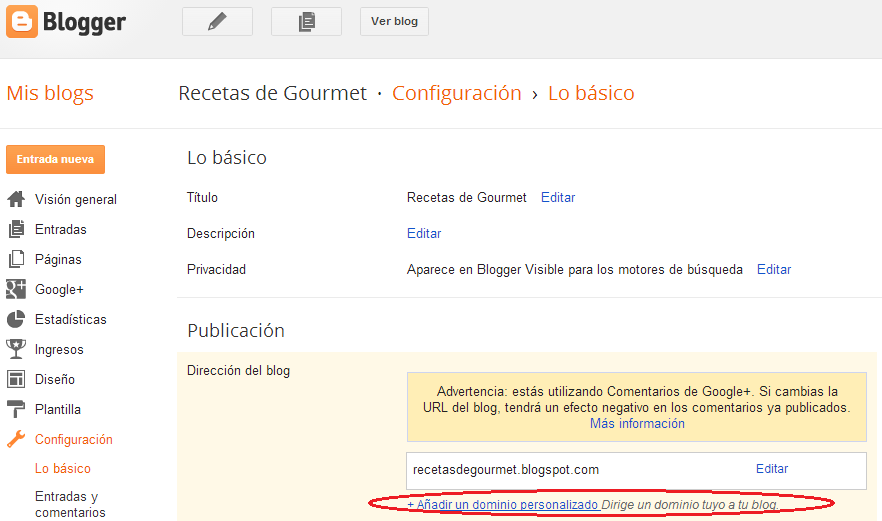The height and width of the screenshot is (521, 882).
Task: Click Configuración in the breadcrumb heading
Action: [457, 93]
